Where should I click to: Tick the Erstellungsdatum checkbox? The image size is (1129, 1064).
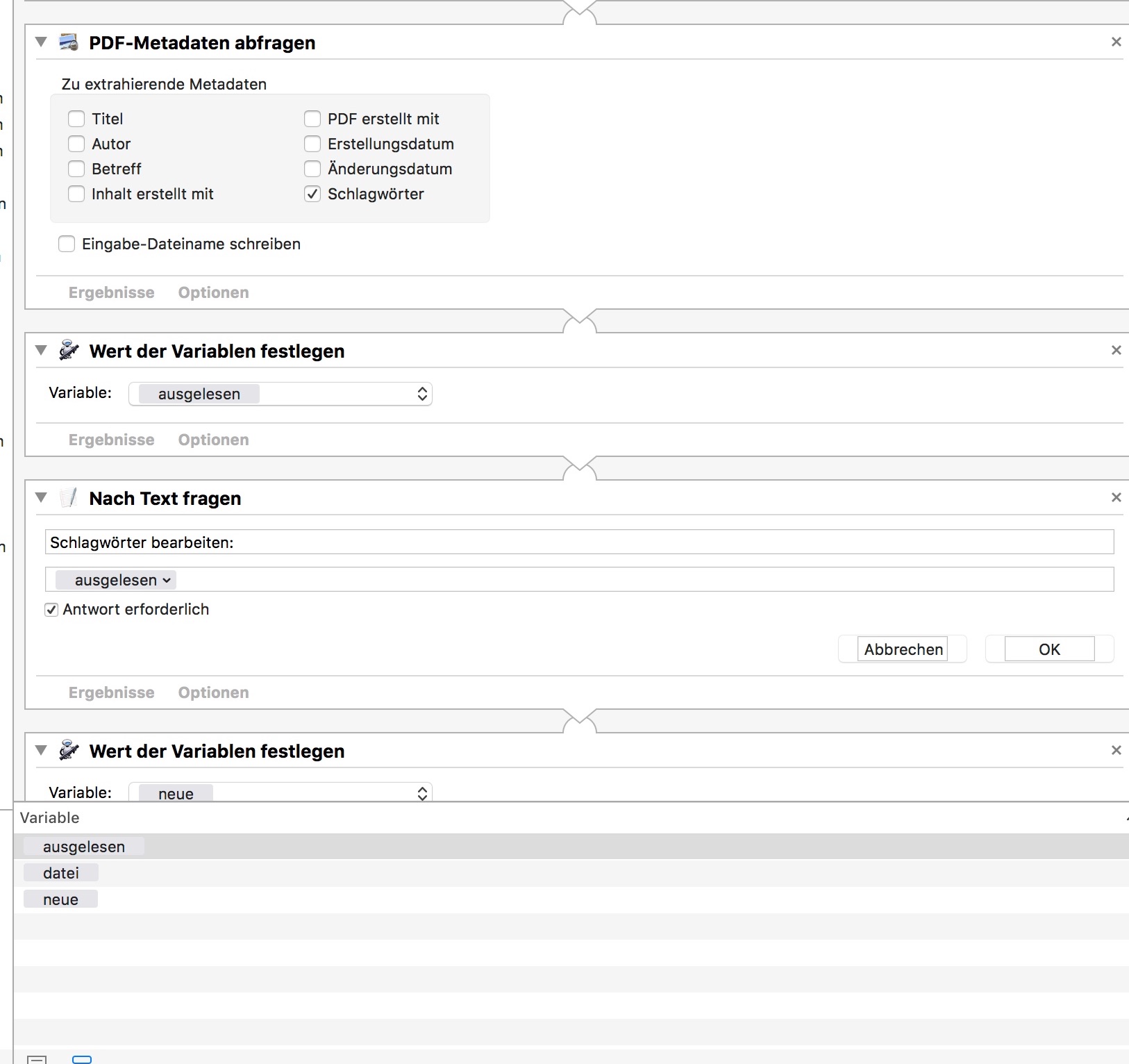[312, 144]
